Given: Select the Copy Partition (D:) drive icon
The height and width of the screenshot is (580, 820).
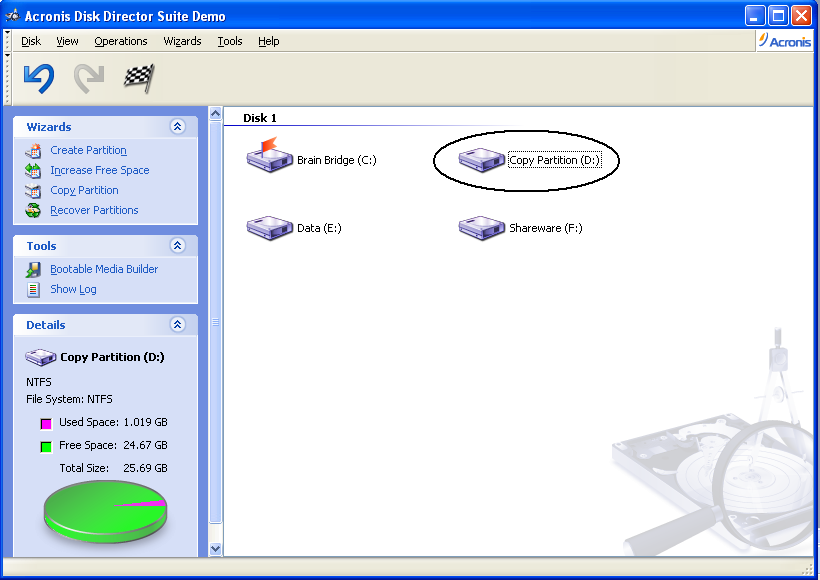Looking at the screenshot, I should (481, 160).
